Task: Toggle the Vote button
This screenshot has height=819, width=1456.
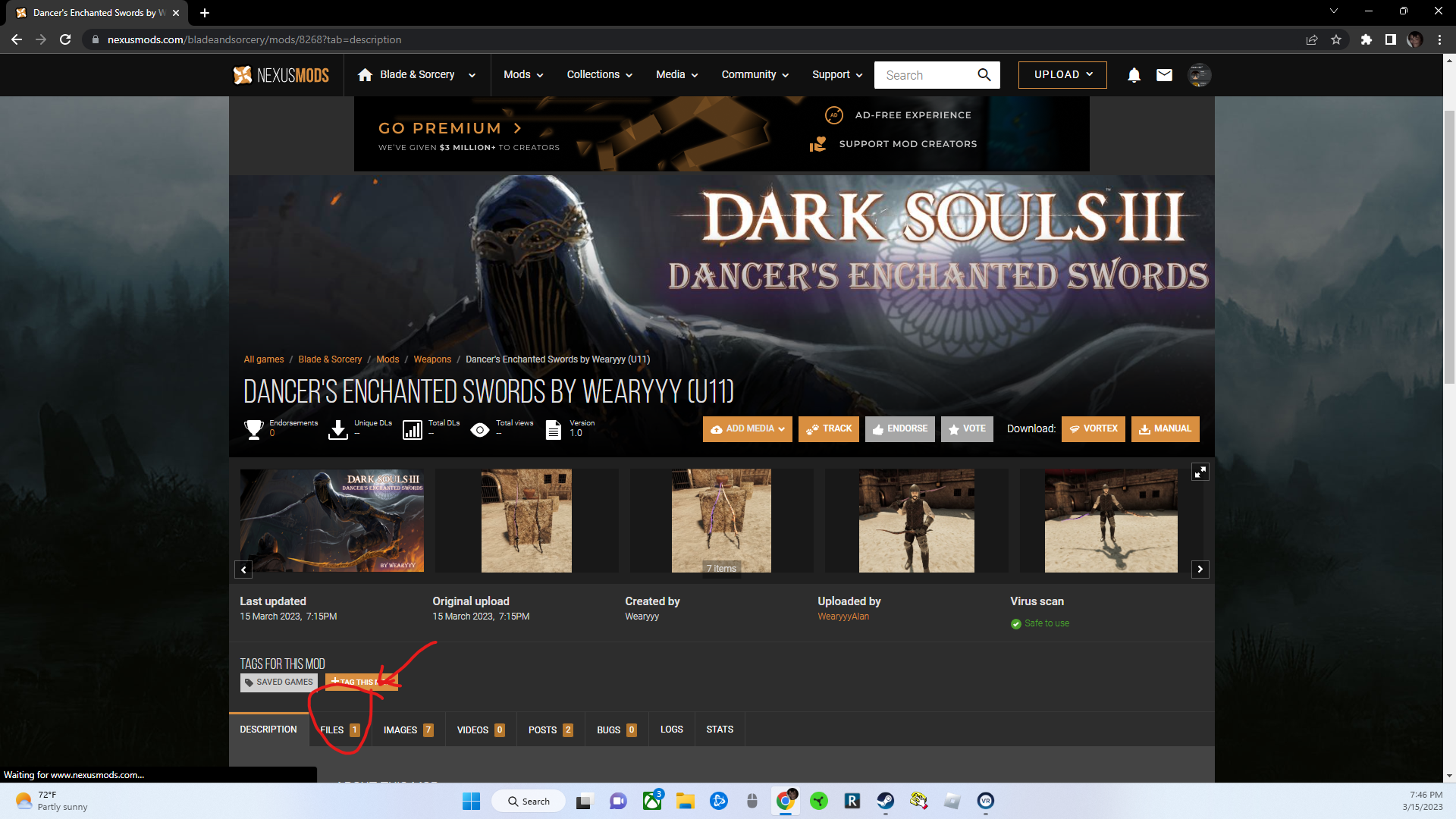Action: (x=967, y=428)
